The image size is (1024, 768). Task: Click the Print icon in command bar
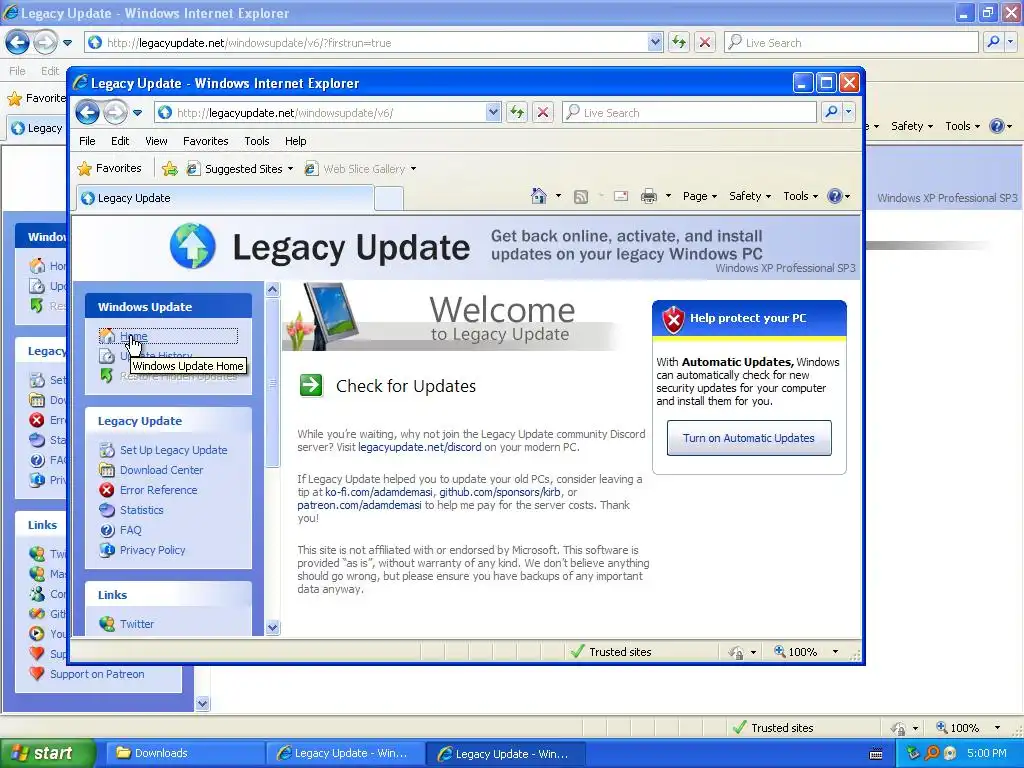point(648,196)
